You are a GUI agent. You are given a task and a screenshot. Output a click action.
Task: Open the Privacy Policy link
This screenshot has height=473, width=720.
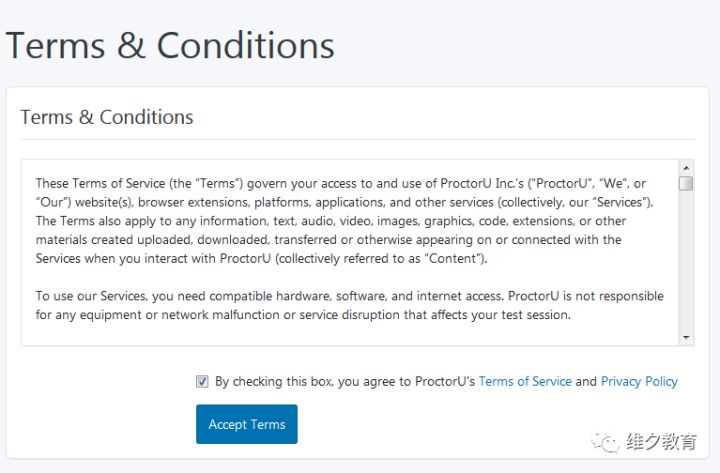pos(639,381)
